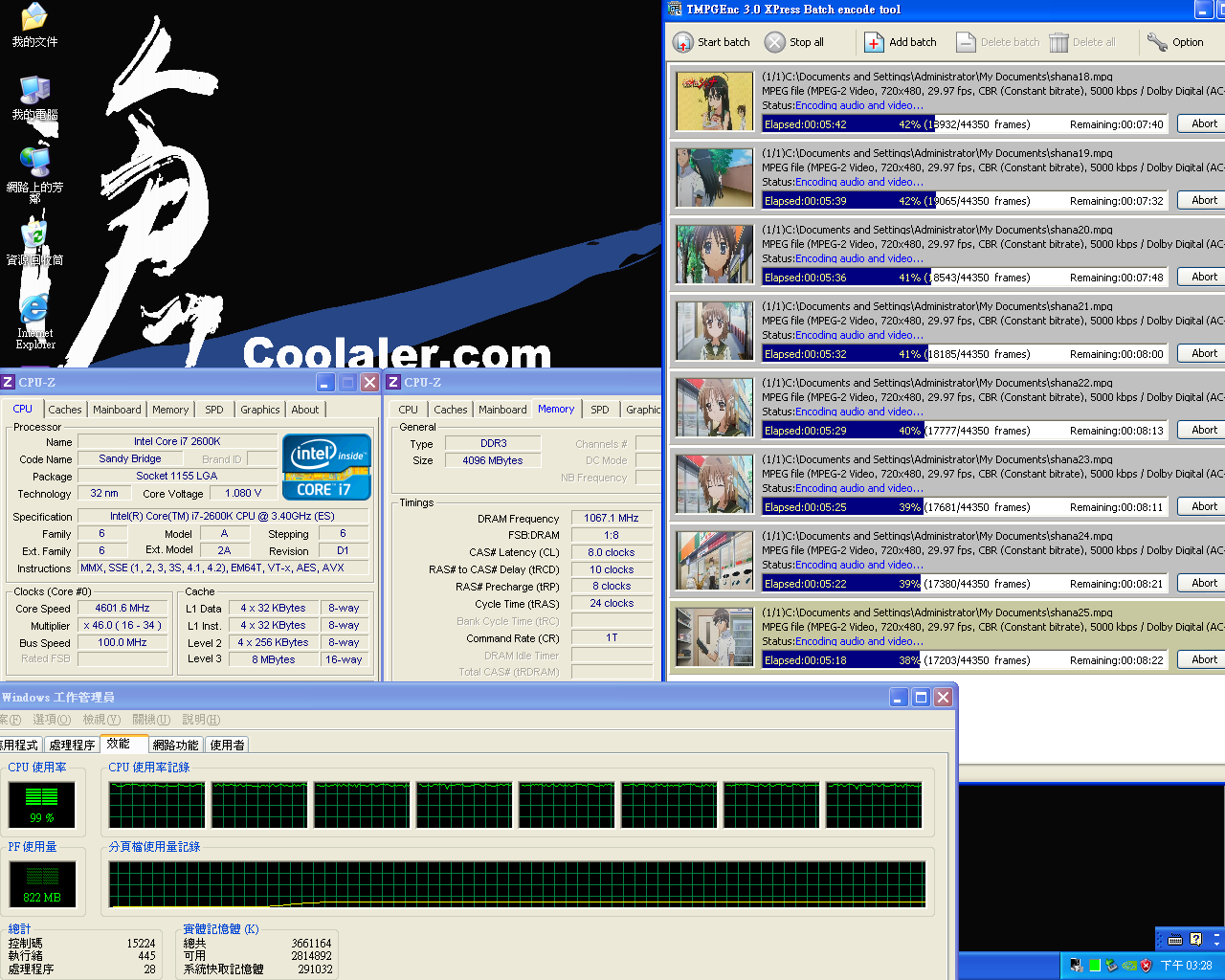Click the shana22.mpg job thumbnail

pyautogui.click(x=714, y=407)
